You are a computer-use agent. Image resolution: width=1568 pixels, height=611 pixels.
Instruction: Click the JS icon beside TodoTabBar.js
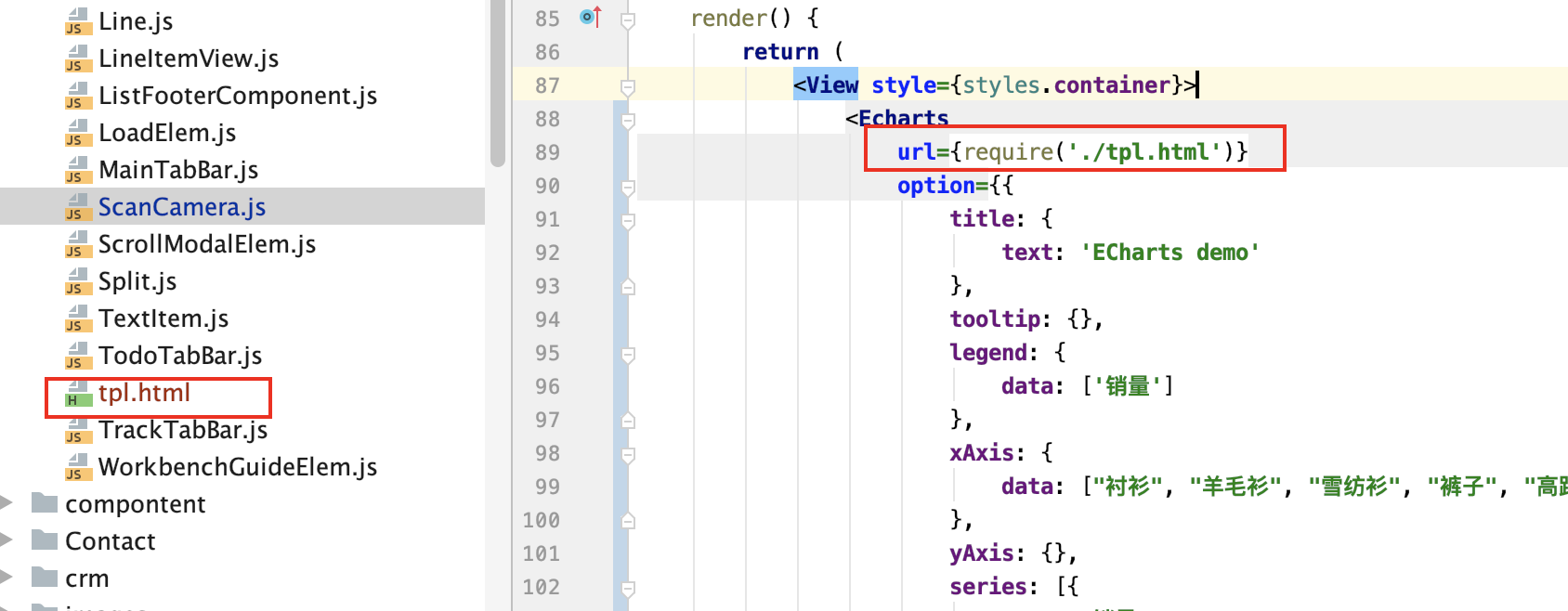tap(78, 357)
